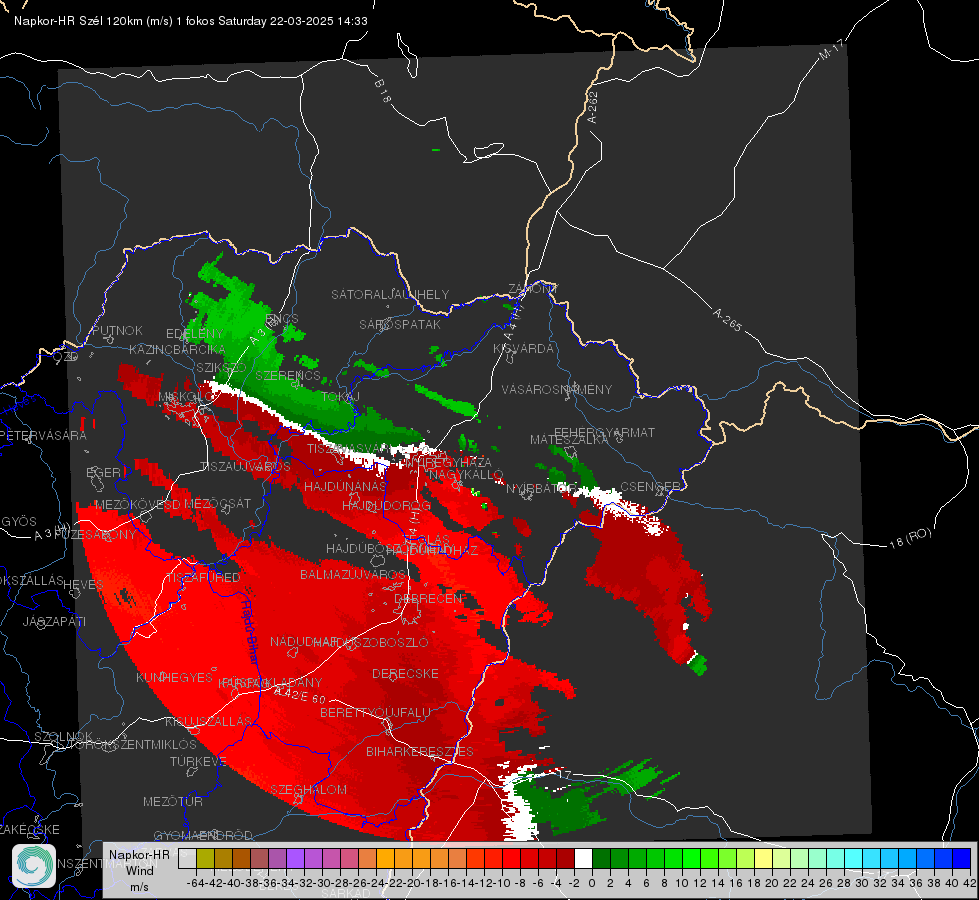Viewport: 979px width, 900px height.
Task: Select the GYOMAENDRŐD label
Action: click(x=203, y=836)
